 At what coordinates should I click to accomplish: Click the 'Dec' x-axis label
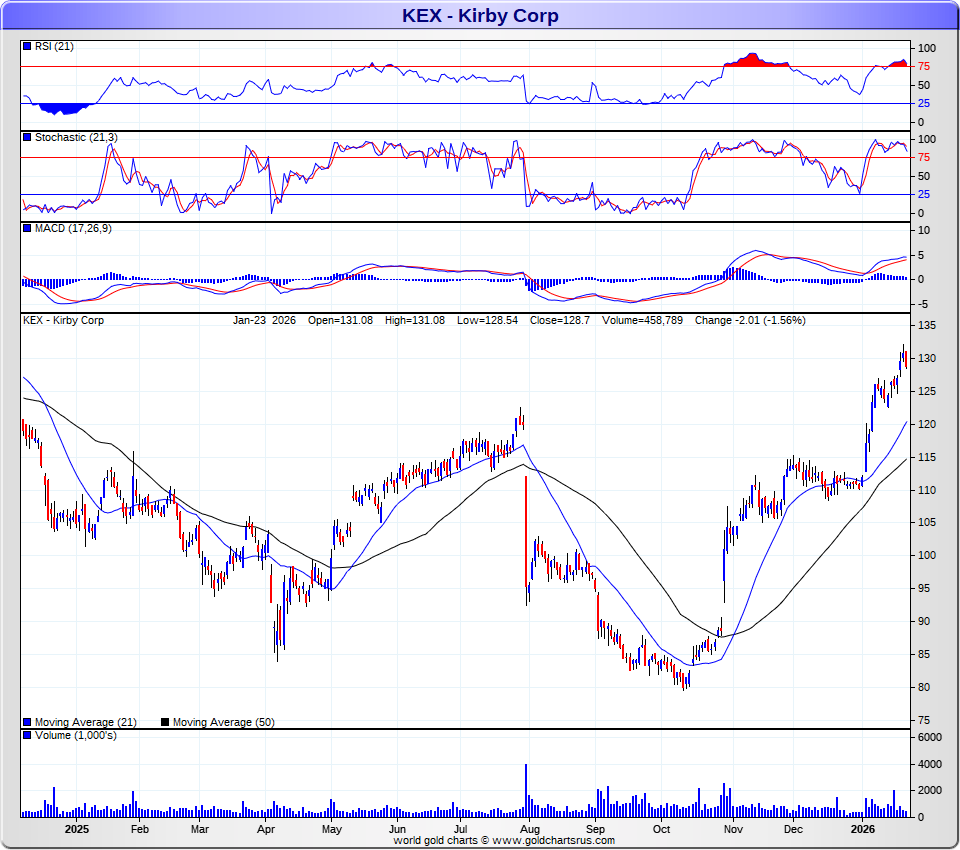(793, 829)
